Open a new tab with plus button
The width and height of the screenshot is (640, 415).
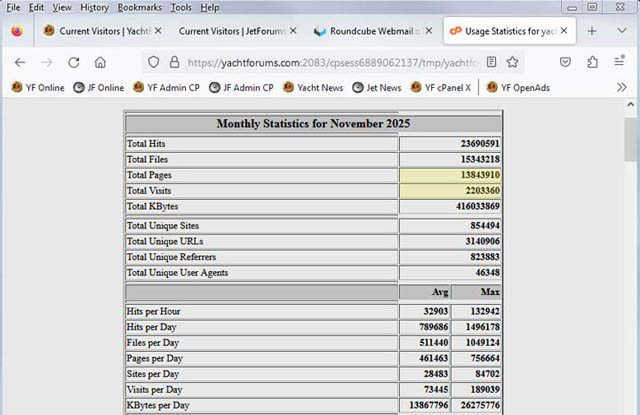pyautogui.click(x=591, y=31)
